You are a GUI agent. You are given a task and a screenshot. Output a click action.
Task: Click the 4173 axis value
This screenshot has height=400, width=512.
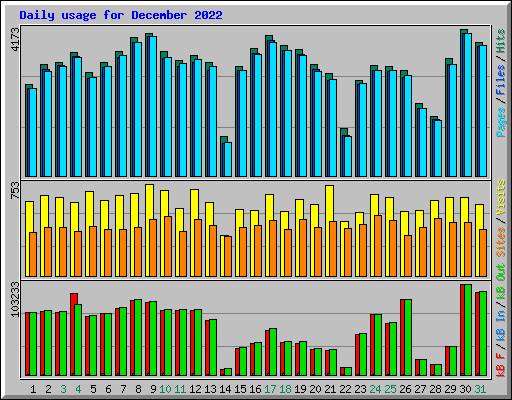point(16,39)
